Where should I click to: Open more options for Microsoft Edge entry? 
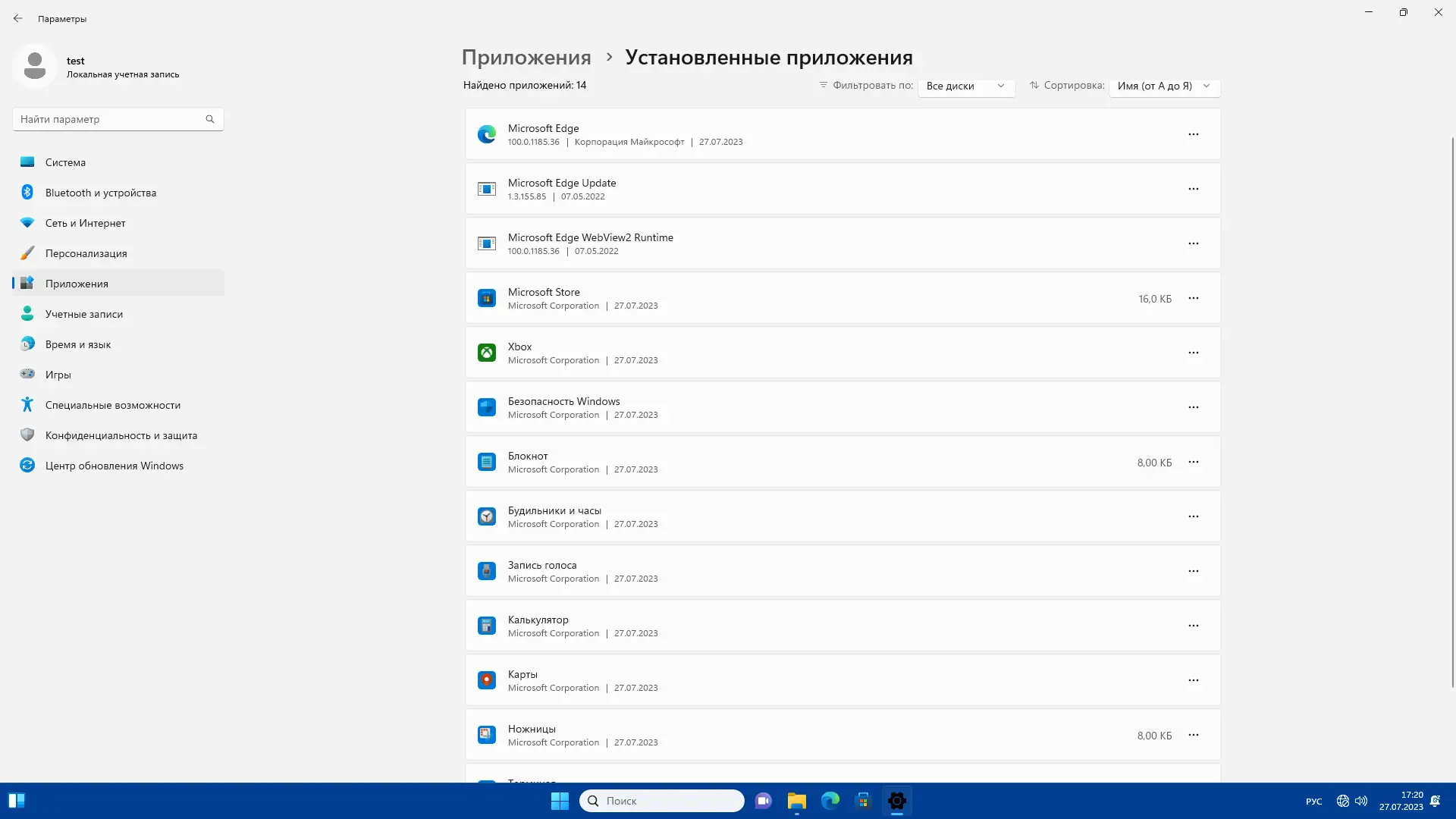[1194, 134]
